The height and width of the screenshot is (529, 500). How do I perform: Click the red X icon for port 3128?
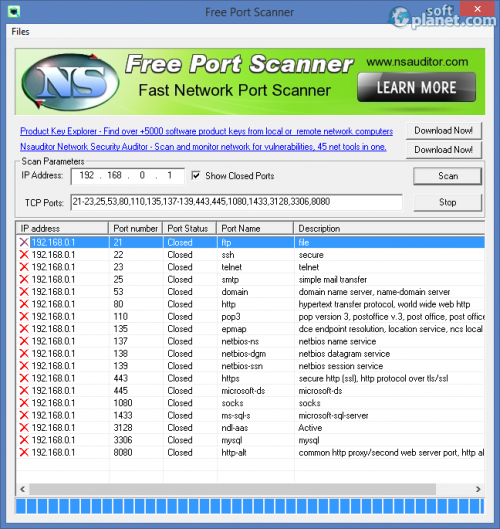pos(24,428)
